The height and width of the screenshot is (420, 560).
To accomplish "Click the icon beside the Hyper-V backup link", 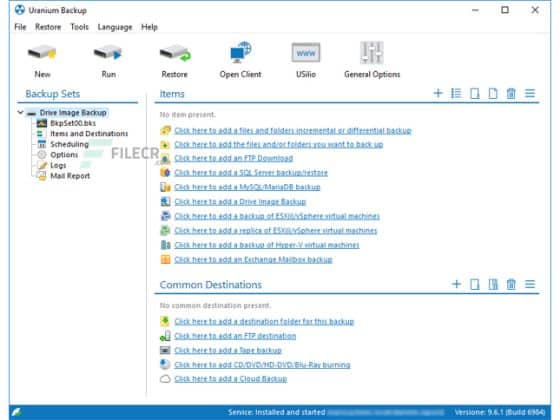I will pos(165,245).
